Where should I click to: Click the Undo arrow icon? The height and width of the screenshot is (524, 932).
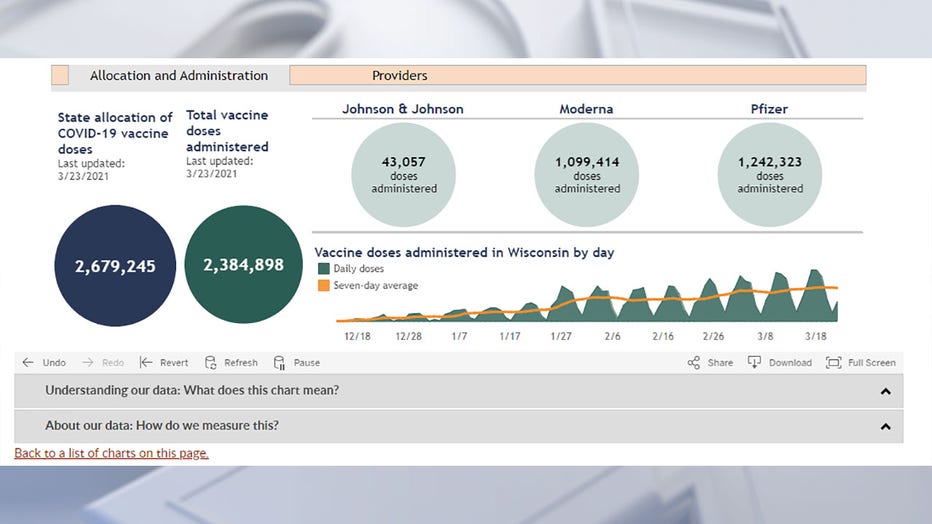[27, 362]
